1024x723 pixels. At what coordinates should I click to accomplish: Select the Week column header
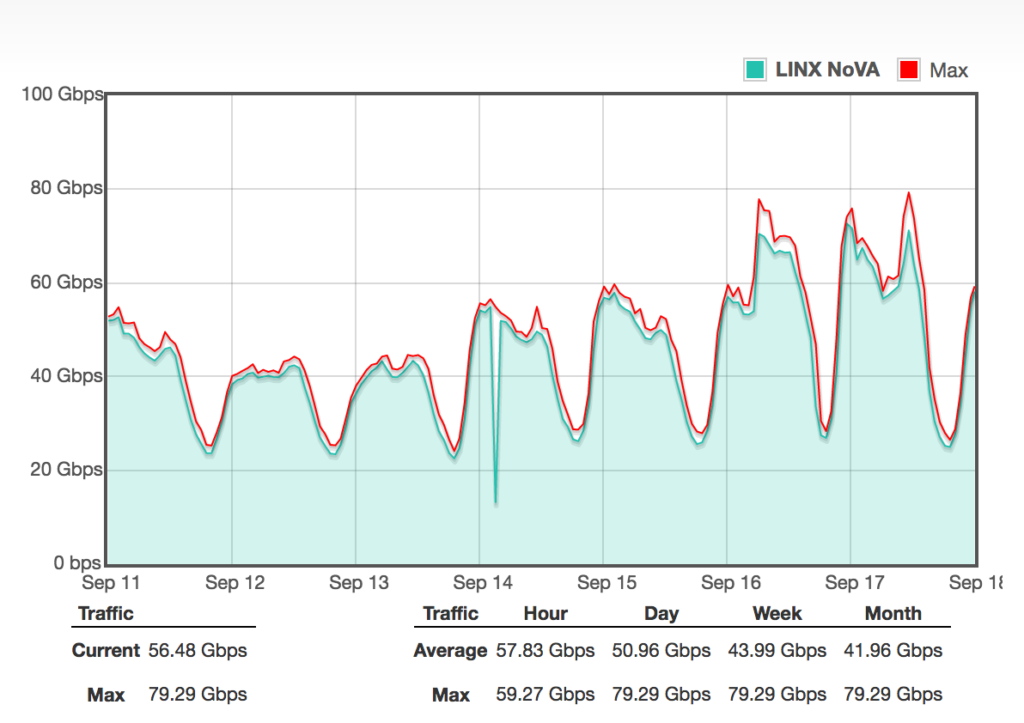[777, 613]
